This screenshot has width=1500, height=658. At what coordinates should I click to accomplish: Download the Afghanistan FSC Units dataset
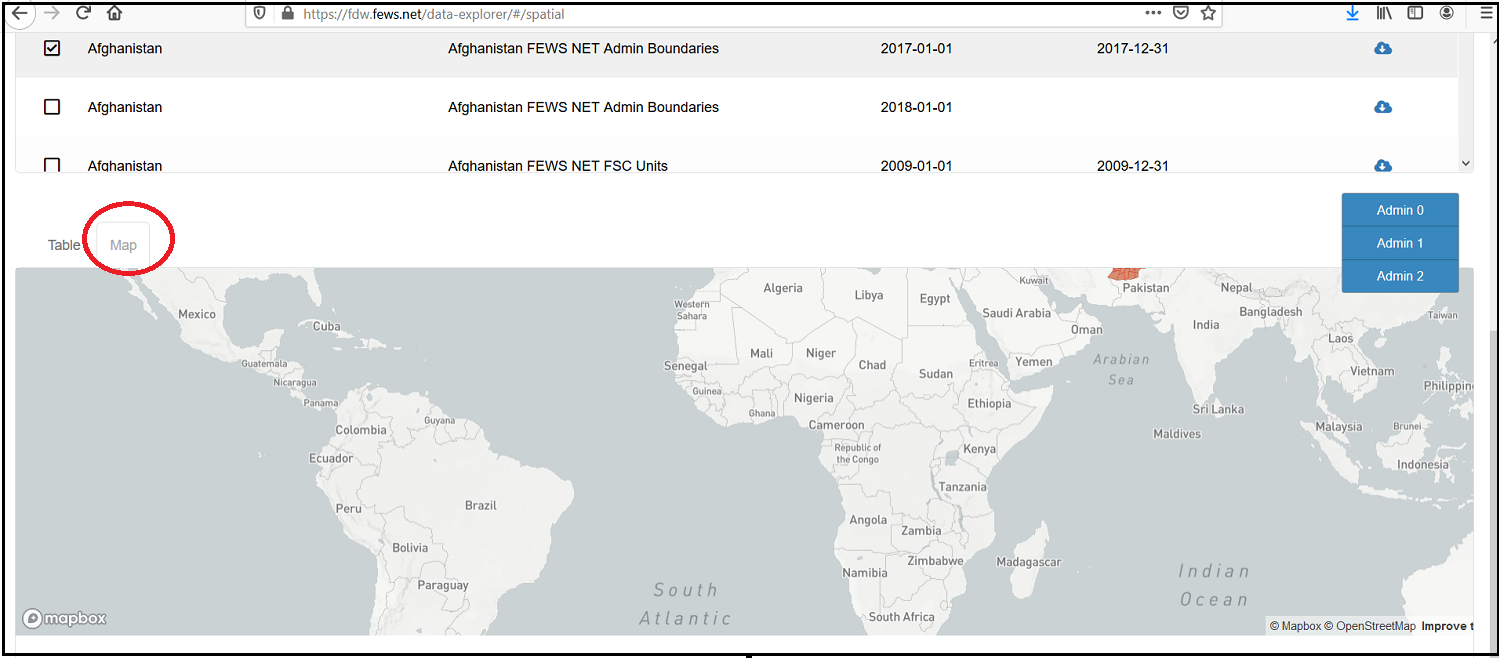tap(1383, 165)
